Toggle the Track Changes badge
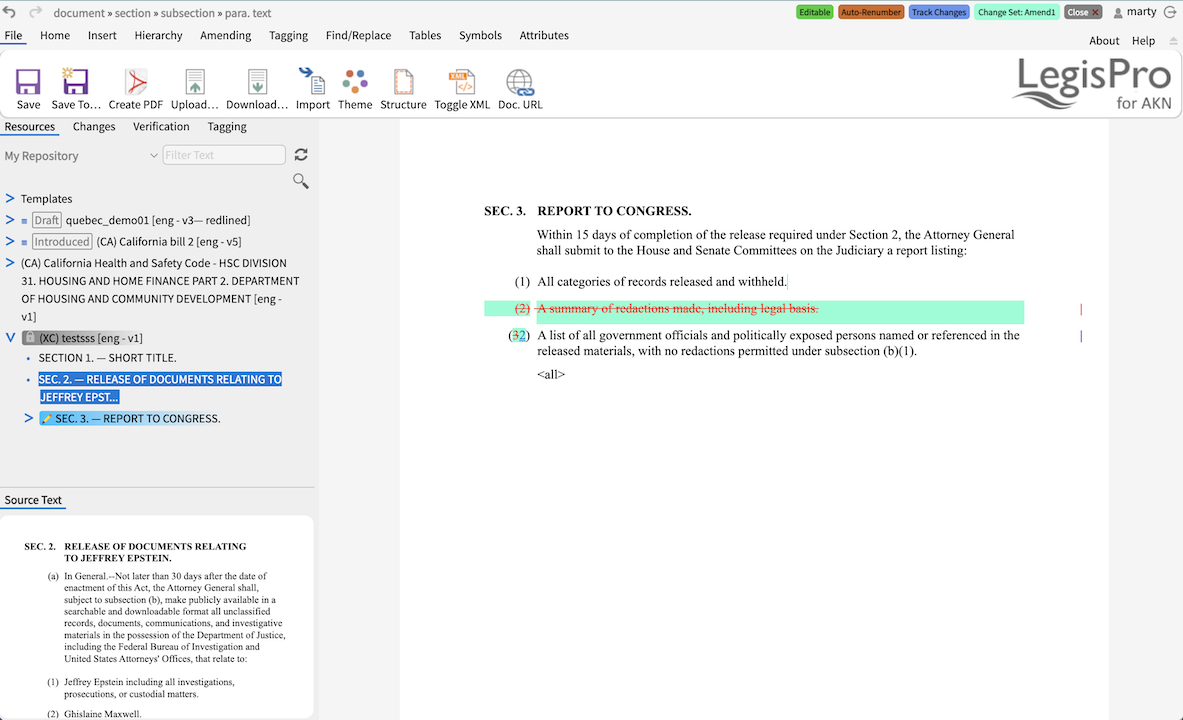 click(939, 12)
